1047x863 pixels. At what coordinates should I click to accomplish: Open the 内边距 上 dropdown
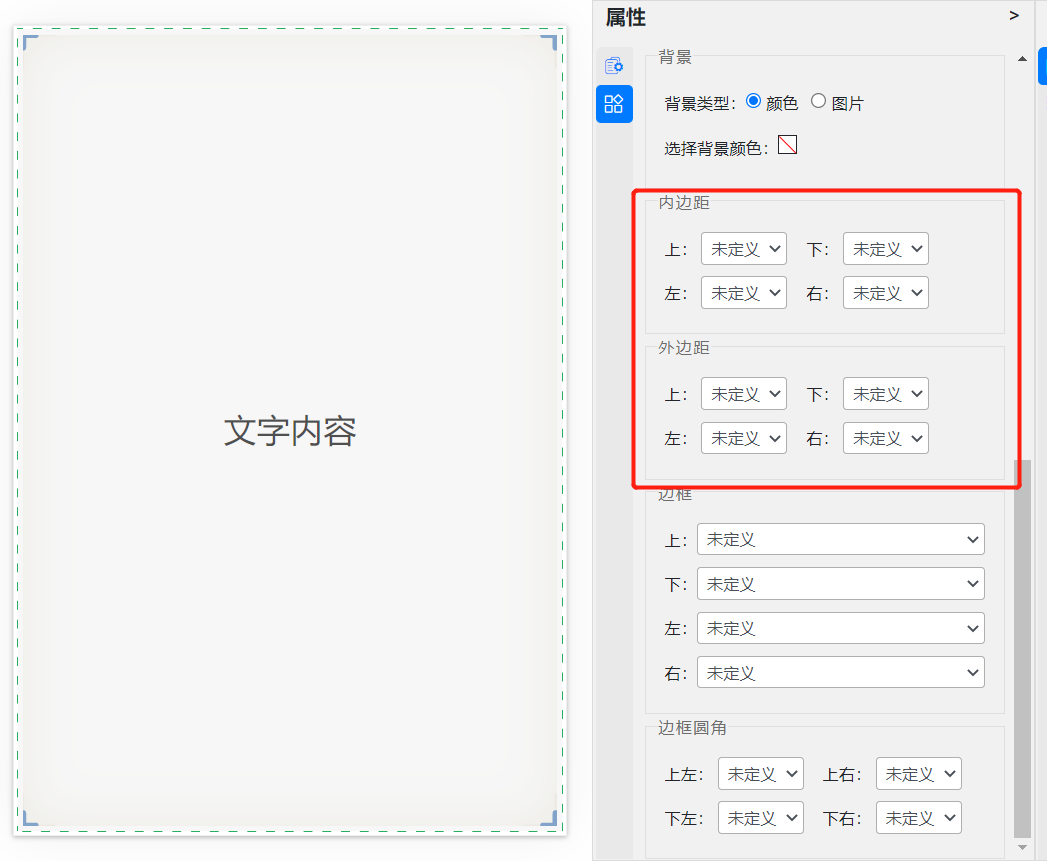[744, 249]
